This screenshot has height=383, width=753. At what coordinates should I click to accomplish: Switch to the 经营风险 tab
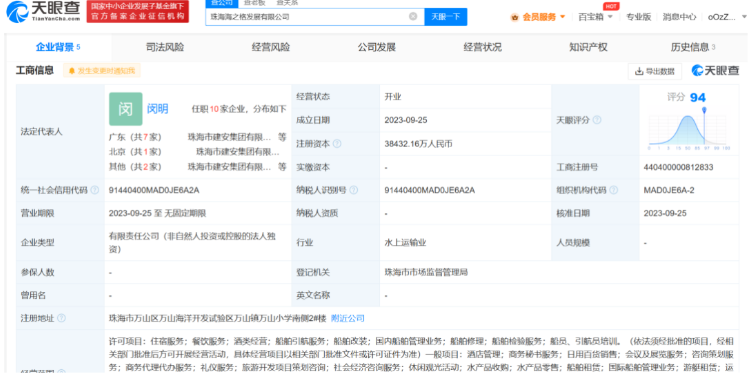pos(270,47)
